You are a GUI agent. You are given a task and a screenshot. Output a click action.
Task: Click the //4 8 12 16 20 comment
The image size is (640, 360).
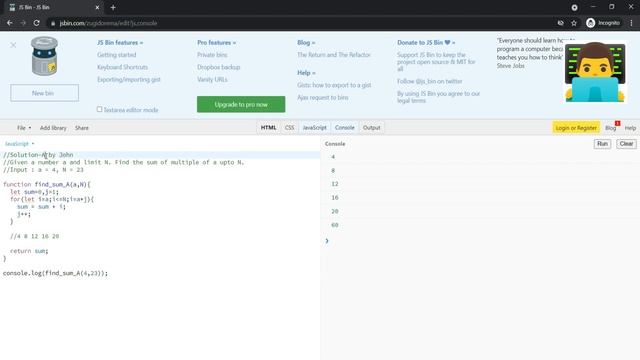click(35, 236)
